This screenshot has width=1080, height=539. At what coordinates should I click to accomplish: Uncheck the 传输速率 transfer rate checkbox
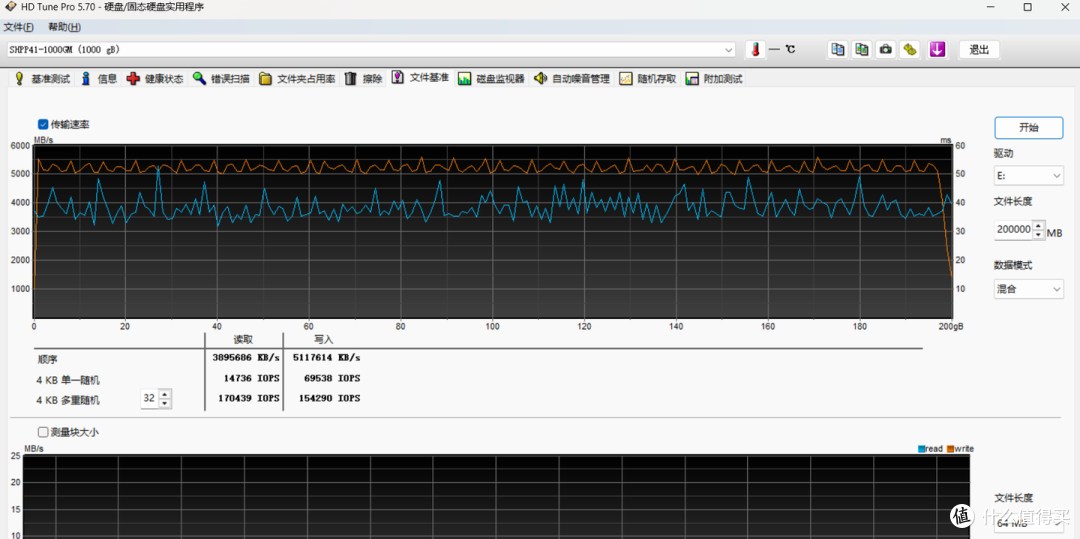43,125
